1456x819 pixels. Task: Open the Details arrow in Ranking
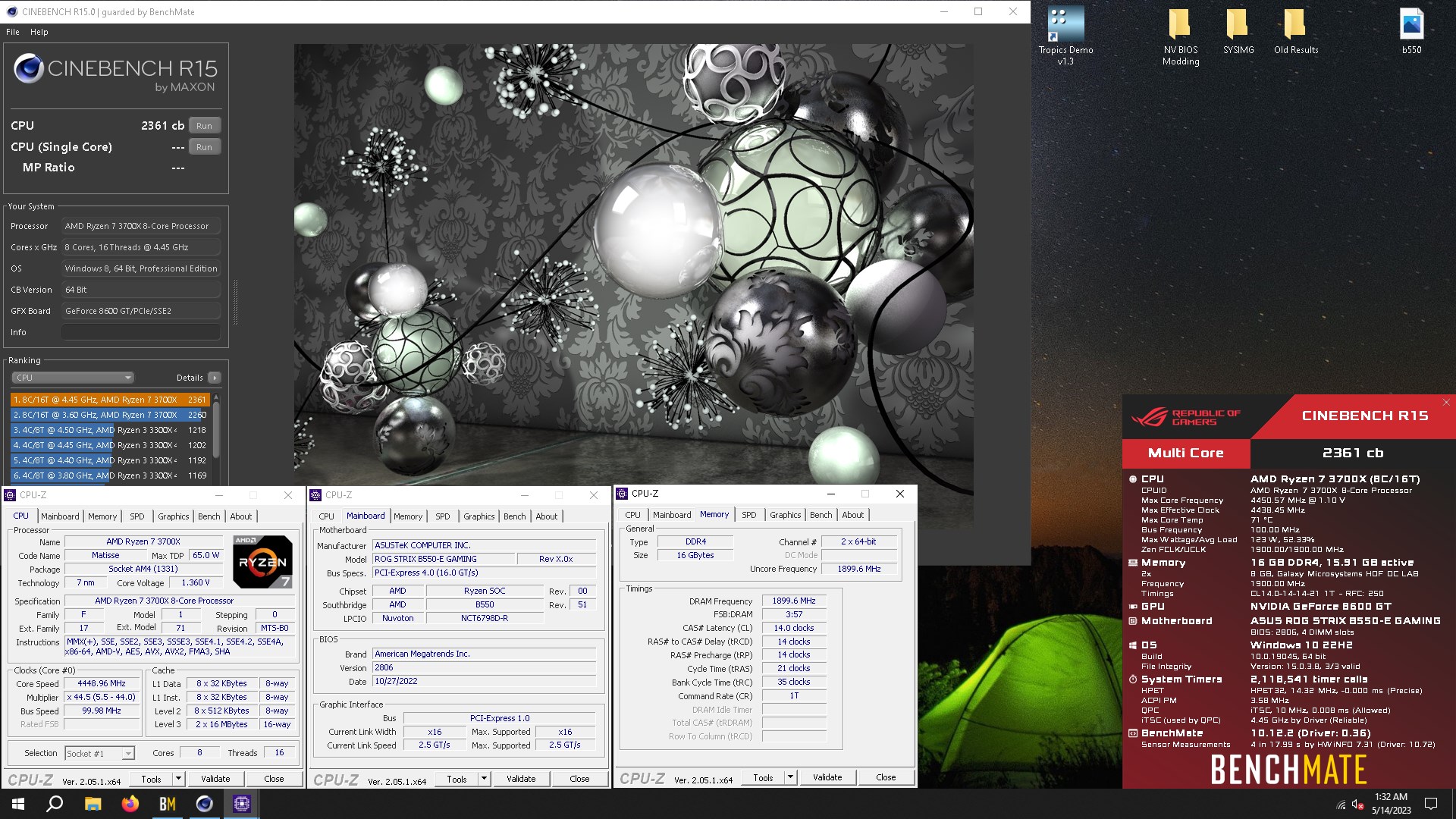point(215,378)
